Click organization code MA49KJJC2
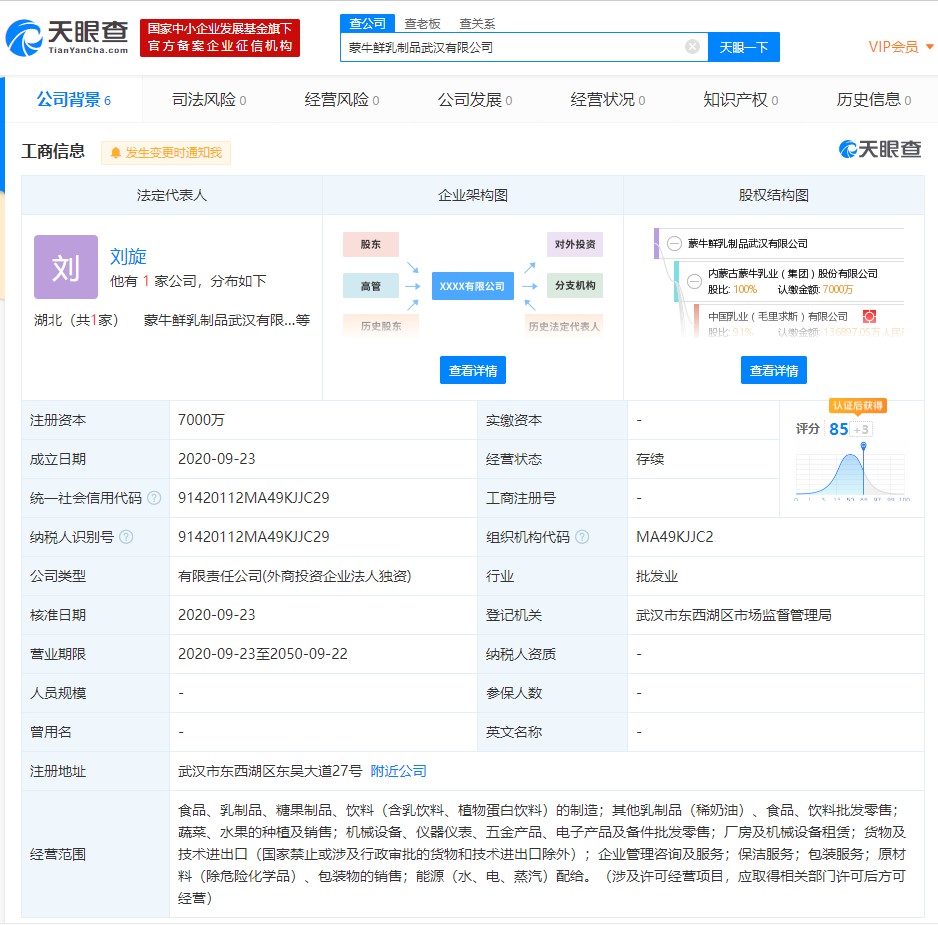The image size is (938, 925). tap(674, 537)
